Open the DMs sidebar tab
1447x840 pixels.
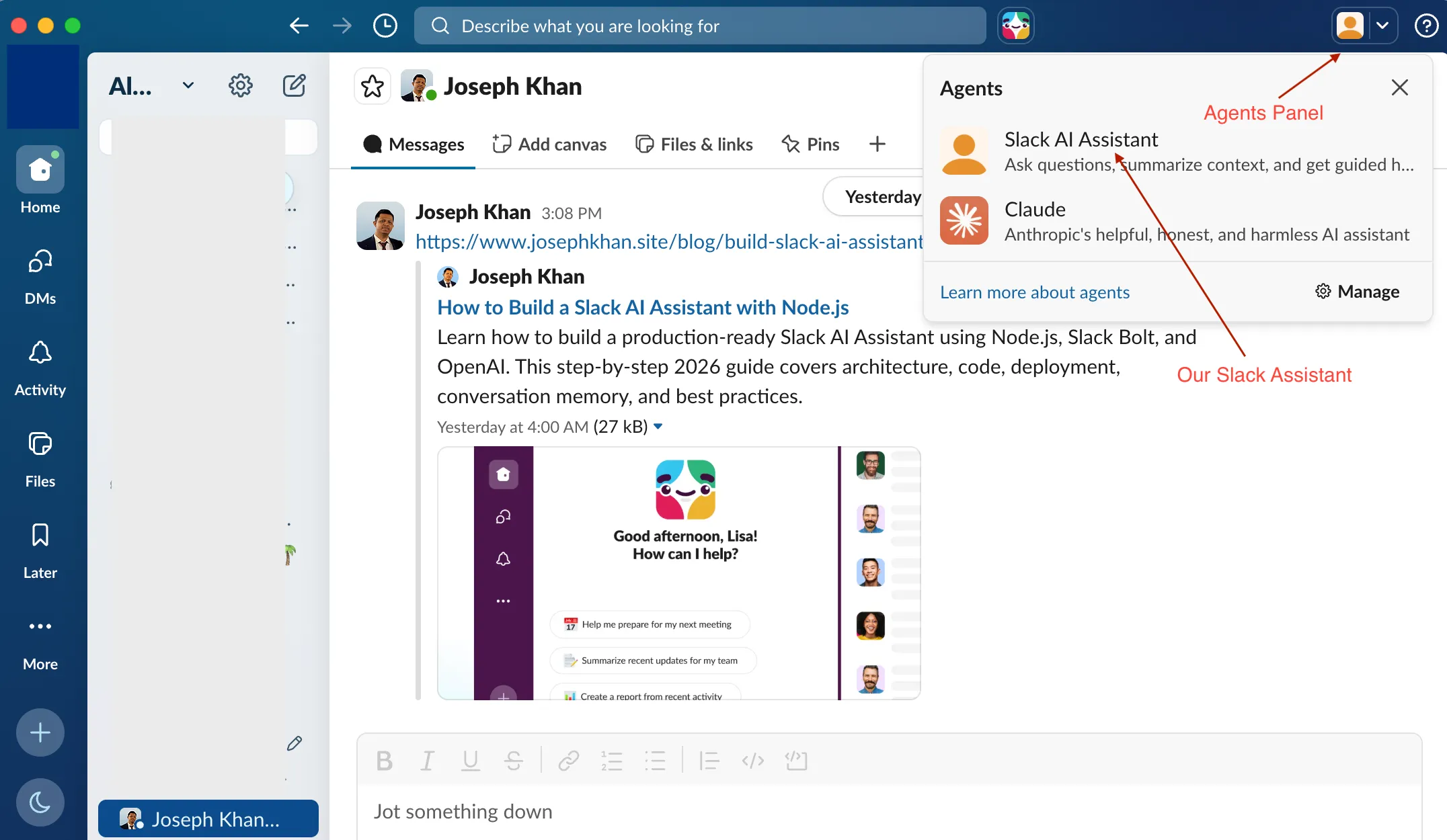[40, 277]
